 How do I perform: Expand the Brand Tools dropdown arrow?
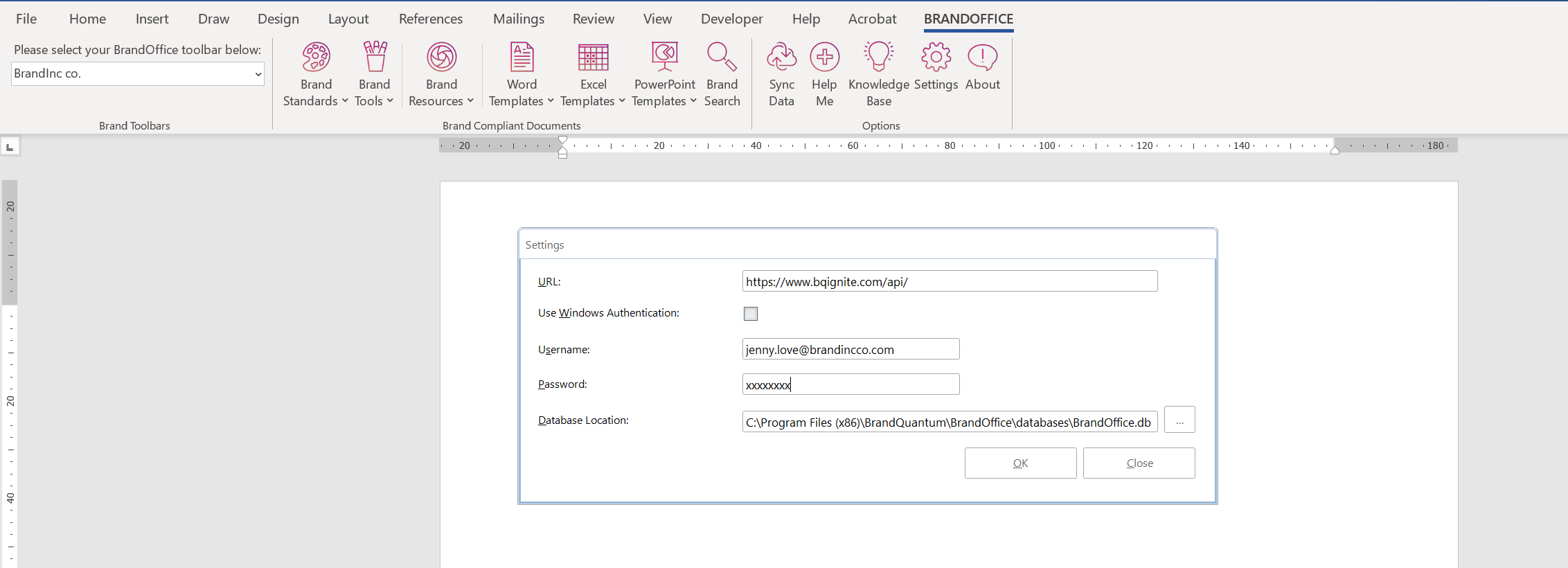390,101
